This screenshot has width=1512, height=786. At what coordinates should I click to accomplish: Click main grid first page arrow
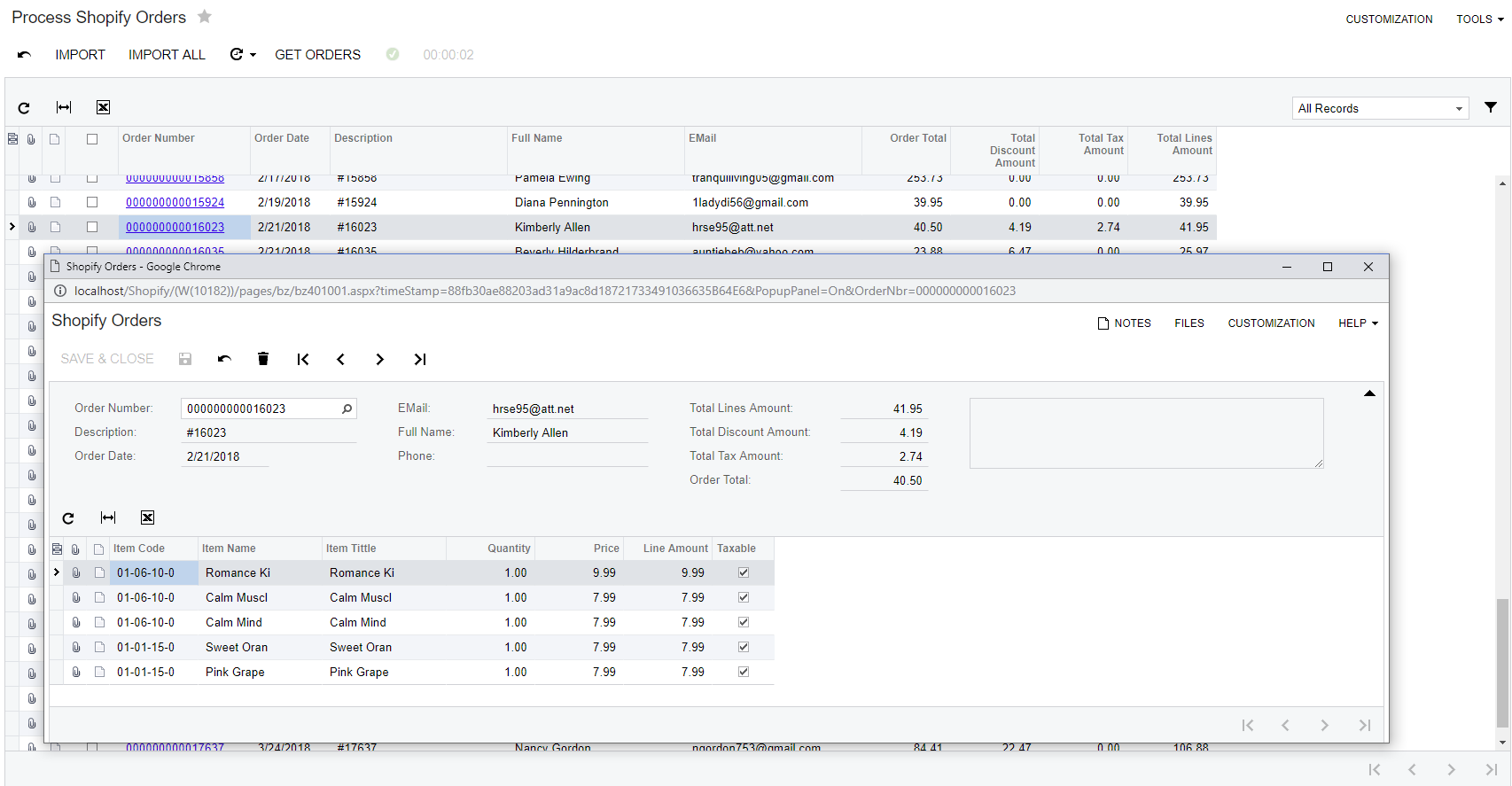[x=1374, y=769]
